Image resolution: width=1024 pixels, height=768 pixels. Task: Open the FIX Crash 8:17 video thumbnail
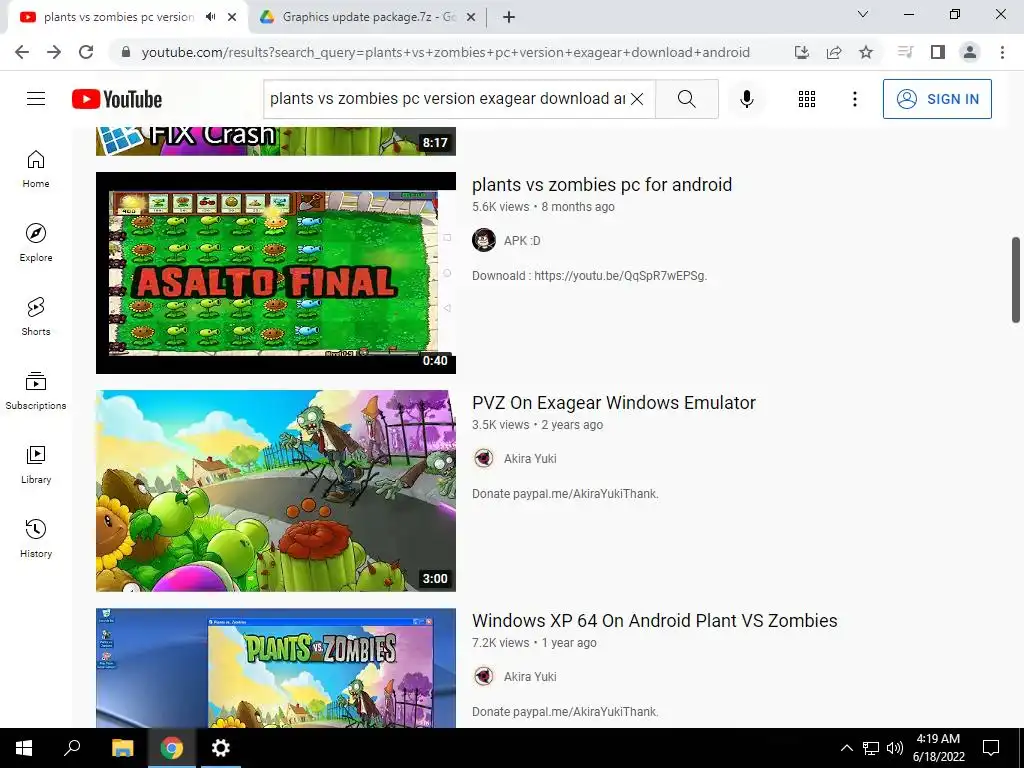[x=276, y=141]
